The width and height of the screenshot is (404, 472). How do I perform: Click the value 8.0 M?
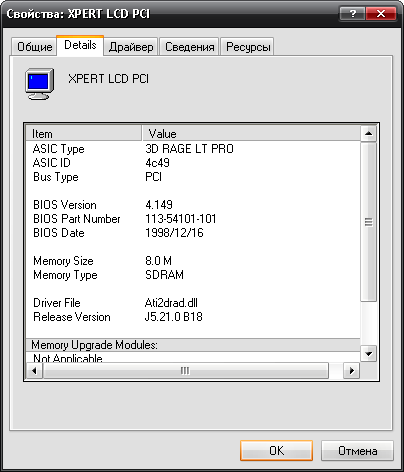point(158,261)
